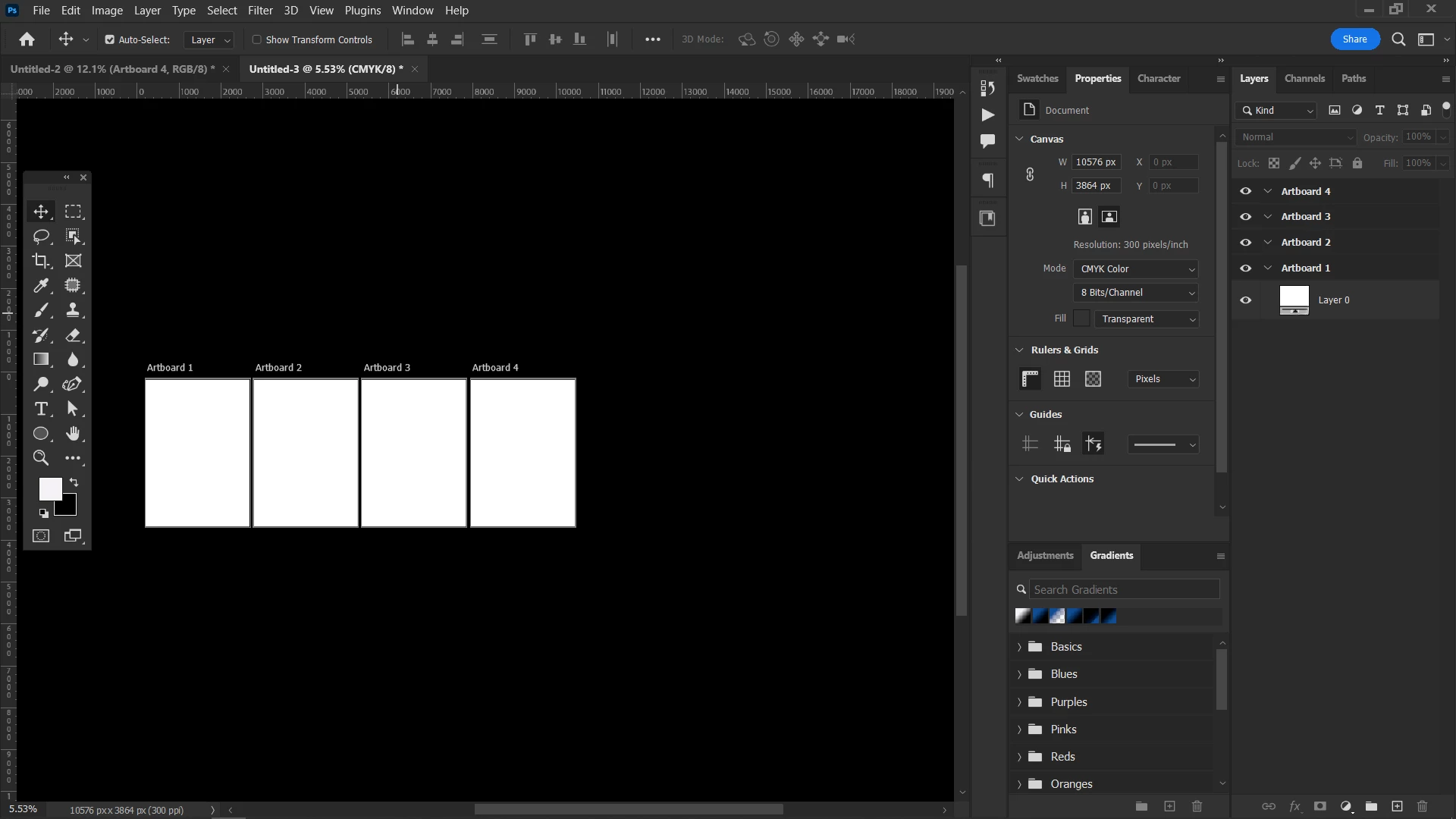Select the Hand tool

[x=73, y=434]
